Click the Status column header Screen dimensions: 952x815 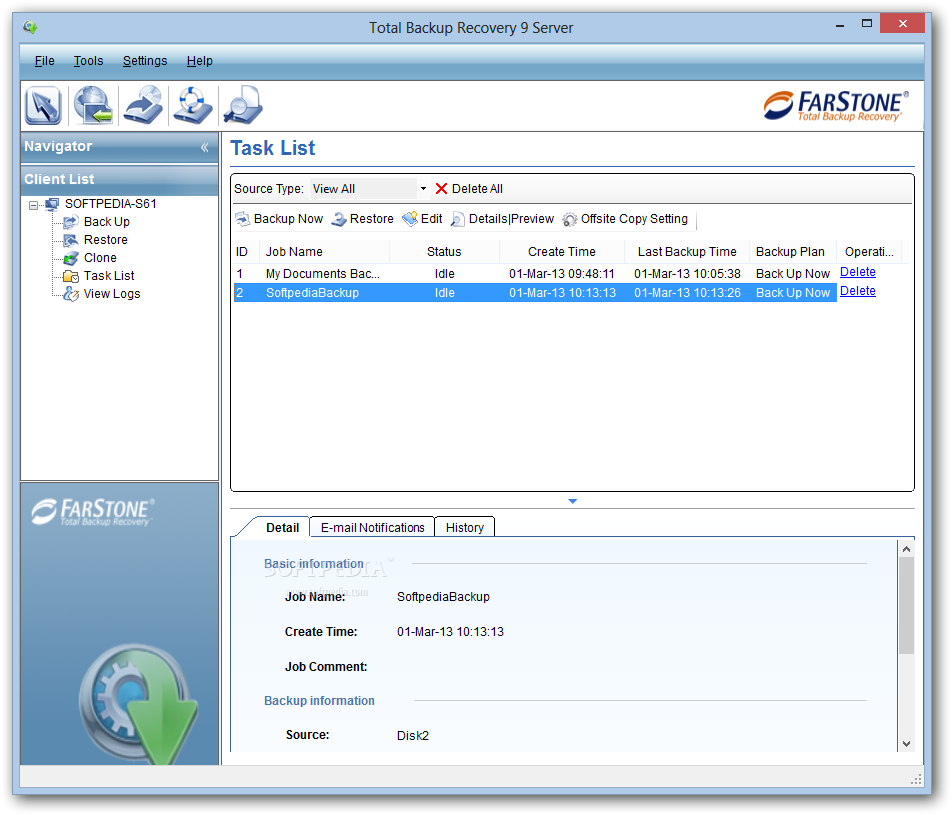[444, 251]
